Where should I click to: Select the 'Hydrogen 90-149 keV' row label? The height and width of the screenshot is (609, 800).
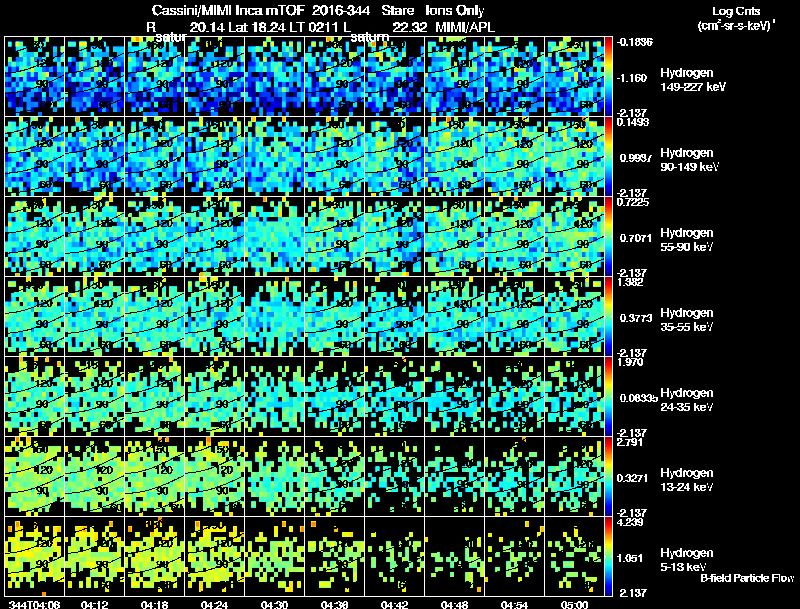pos(689,160)
